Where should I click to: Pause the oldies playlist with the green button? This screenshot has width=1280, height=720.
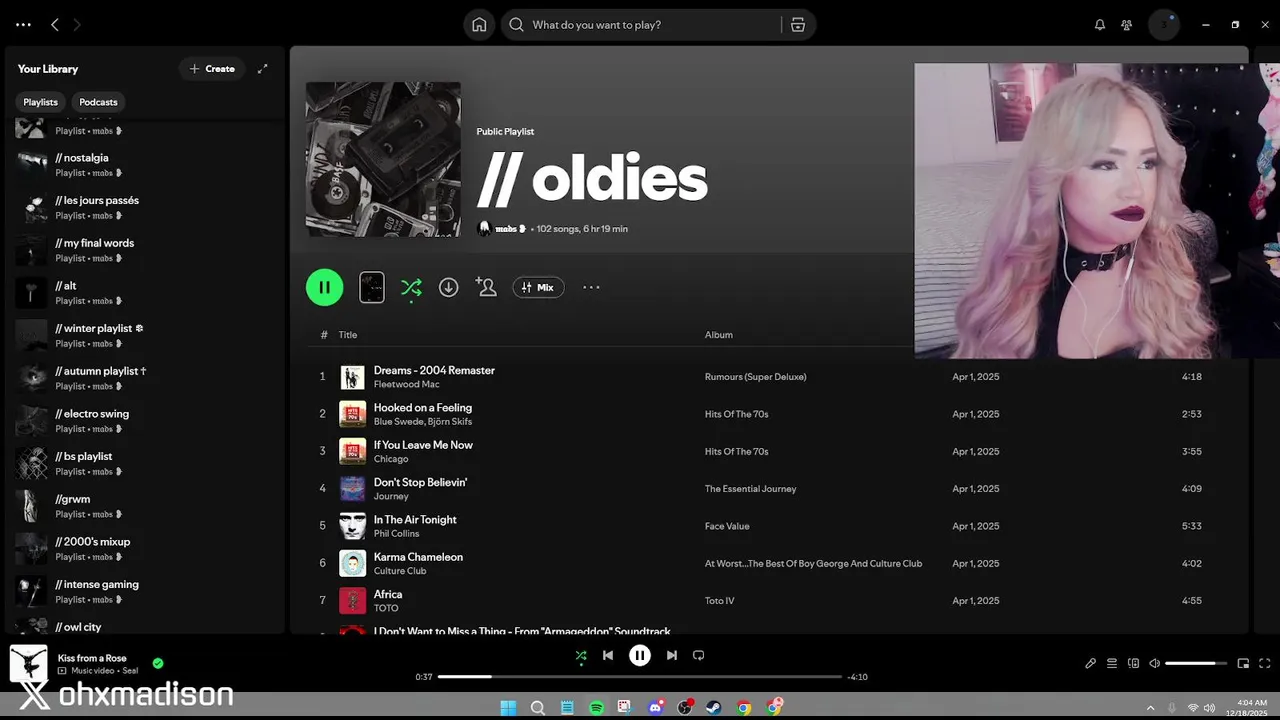coord(324,287)
